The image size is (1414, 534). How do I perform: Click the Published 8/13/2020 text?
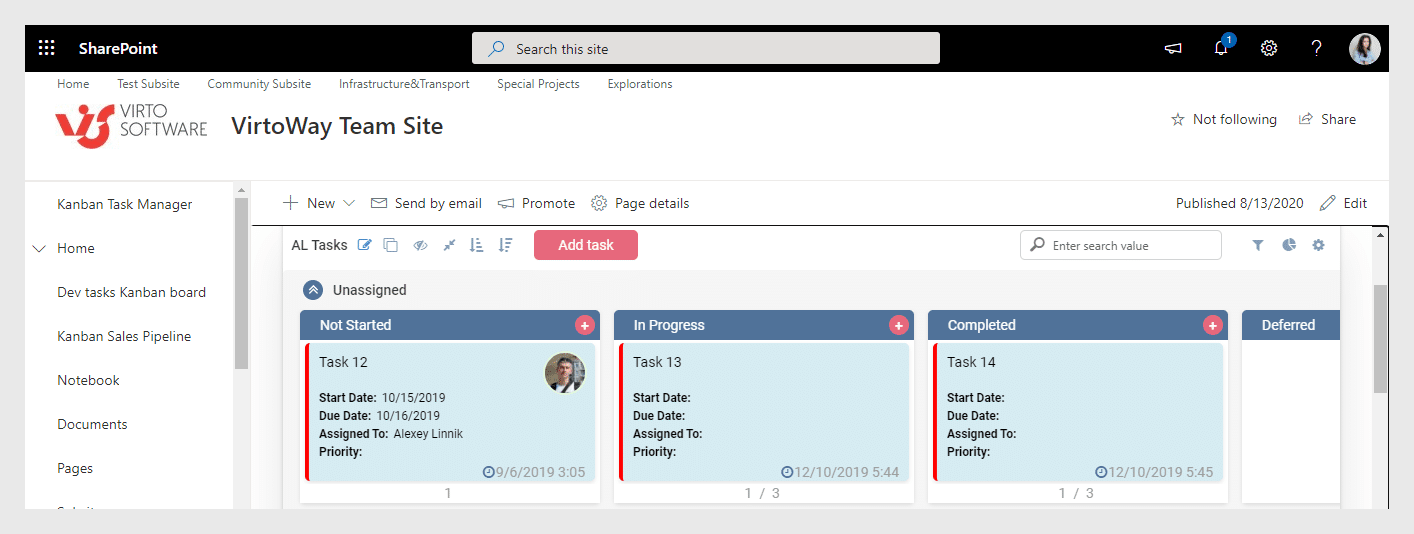1240,203
